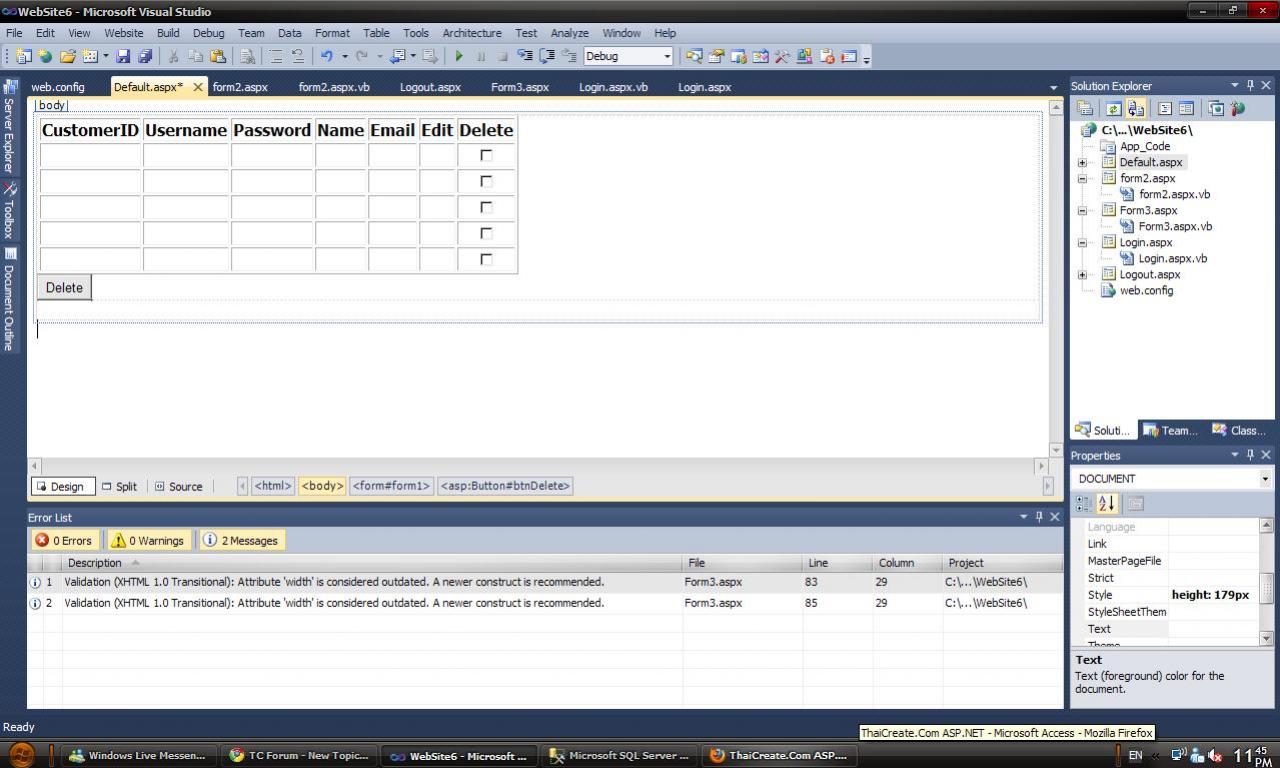Click the Save All toolbar icon
Viewport: 1280px width, 768px height.
pos(145,57)
